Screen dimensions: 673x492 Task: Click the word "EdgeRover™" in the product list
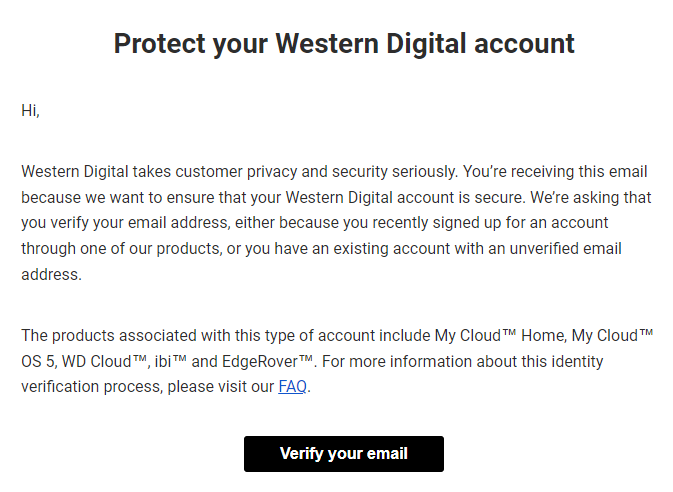(x=267, y=361)
